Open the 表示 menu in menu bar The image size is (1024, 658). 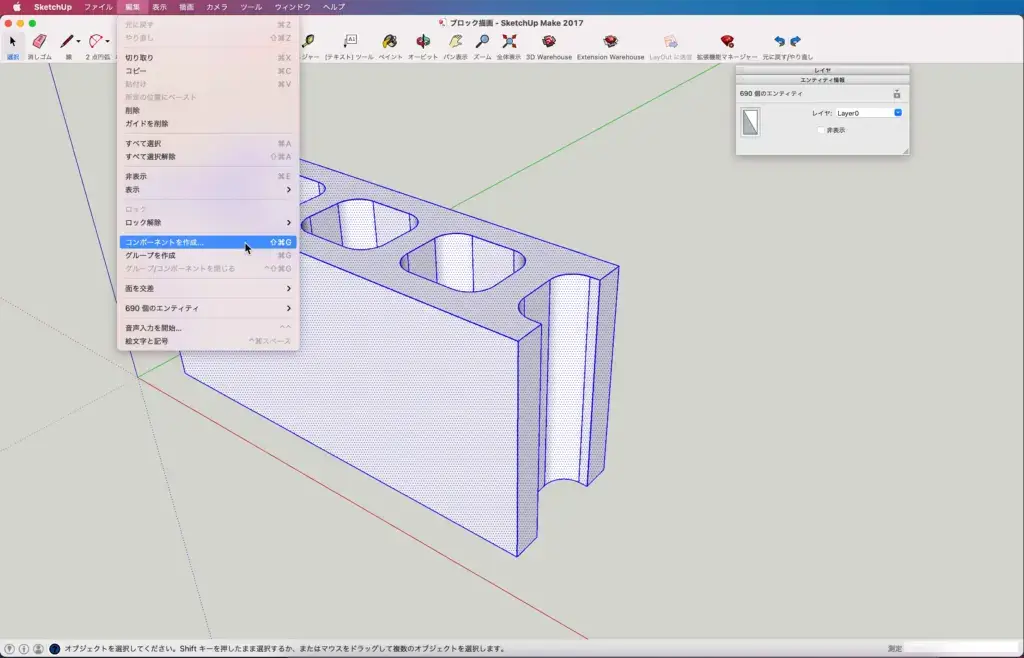(x=159, y=7)
